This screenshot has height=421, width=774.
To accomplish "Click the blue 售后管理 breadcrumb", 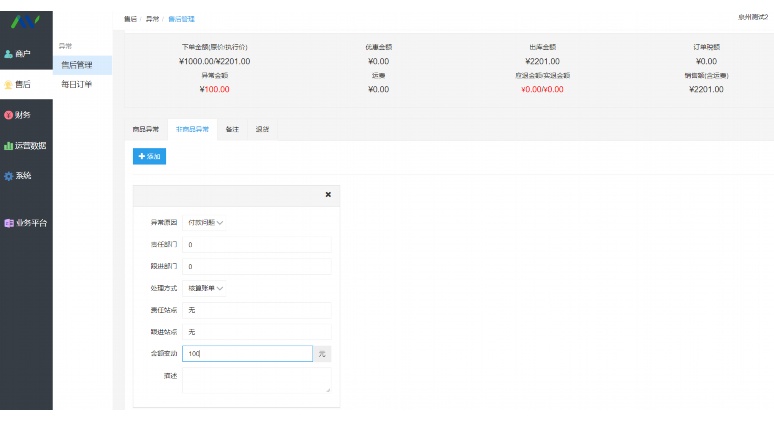I will pyautogui.click(x=182, y=19).
